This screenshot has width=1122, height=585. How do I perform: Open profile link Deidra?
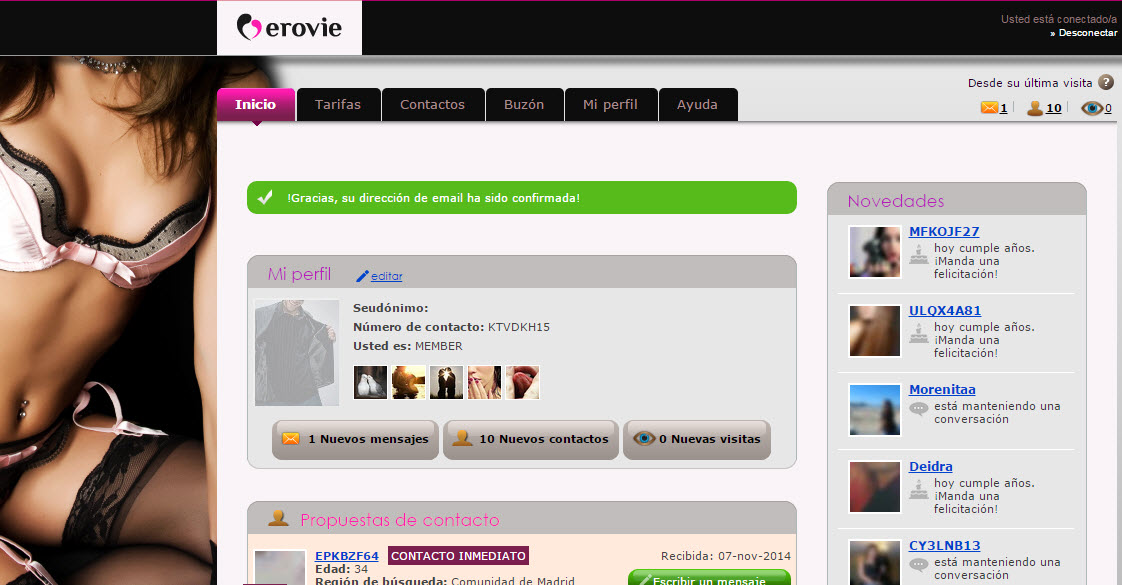coord(930,466)
